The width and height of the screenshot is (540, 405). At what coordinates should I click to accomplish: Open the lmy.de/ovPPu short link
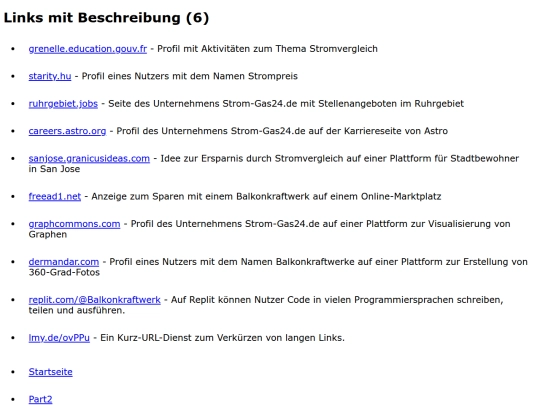(59, 338)
